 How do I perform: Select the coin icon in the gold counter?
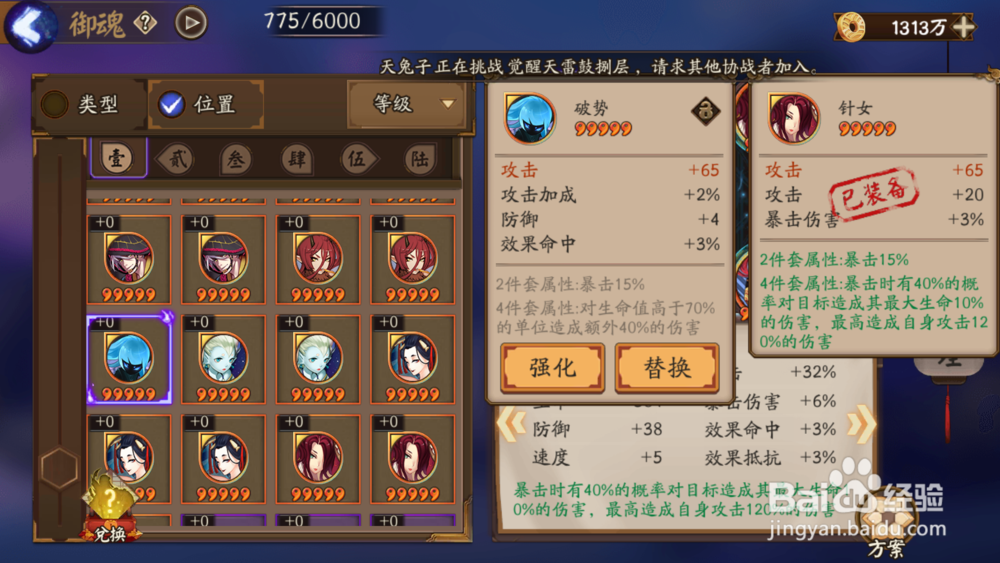[851, 27]
